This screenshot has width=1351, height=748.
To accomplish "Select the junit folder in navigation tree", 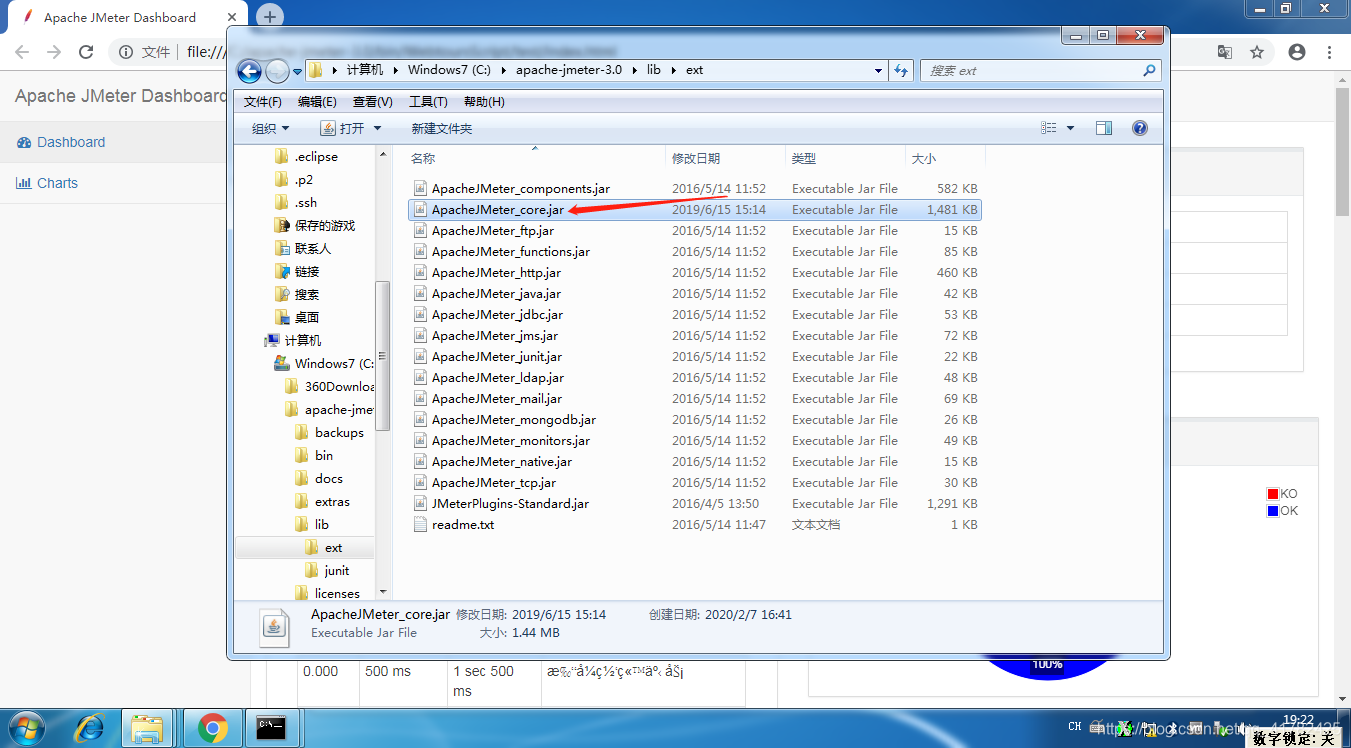I will (x=337, y=570).
